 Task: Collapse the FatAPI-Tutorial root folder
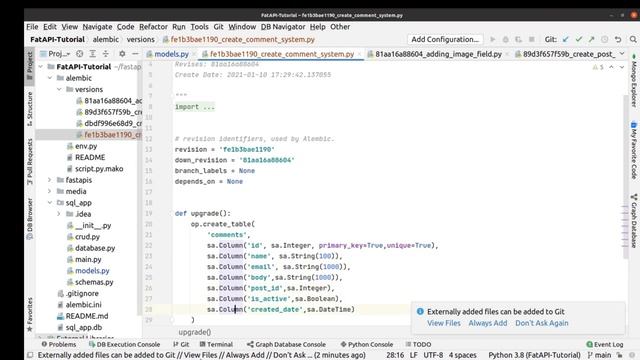pyautogui.click(x=41, y=67)
